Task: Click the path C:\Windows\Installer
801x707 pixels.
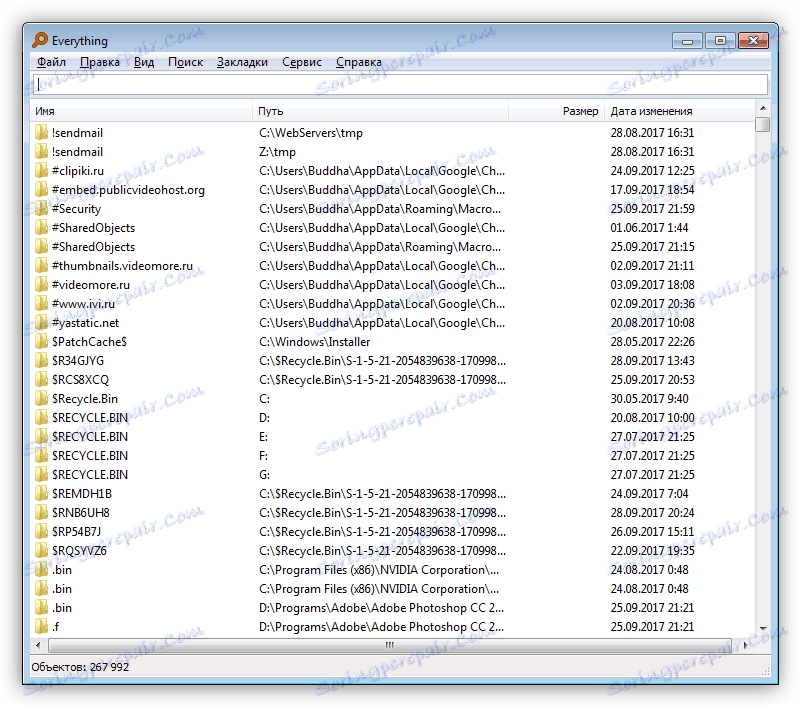Action: tap(314, 342)
